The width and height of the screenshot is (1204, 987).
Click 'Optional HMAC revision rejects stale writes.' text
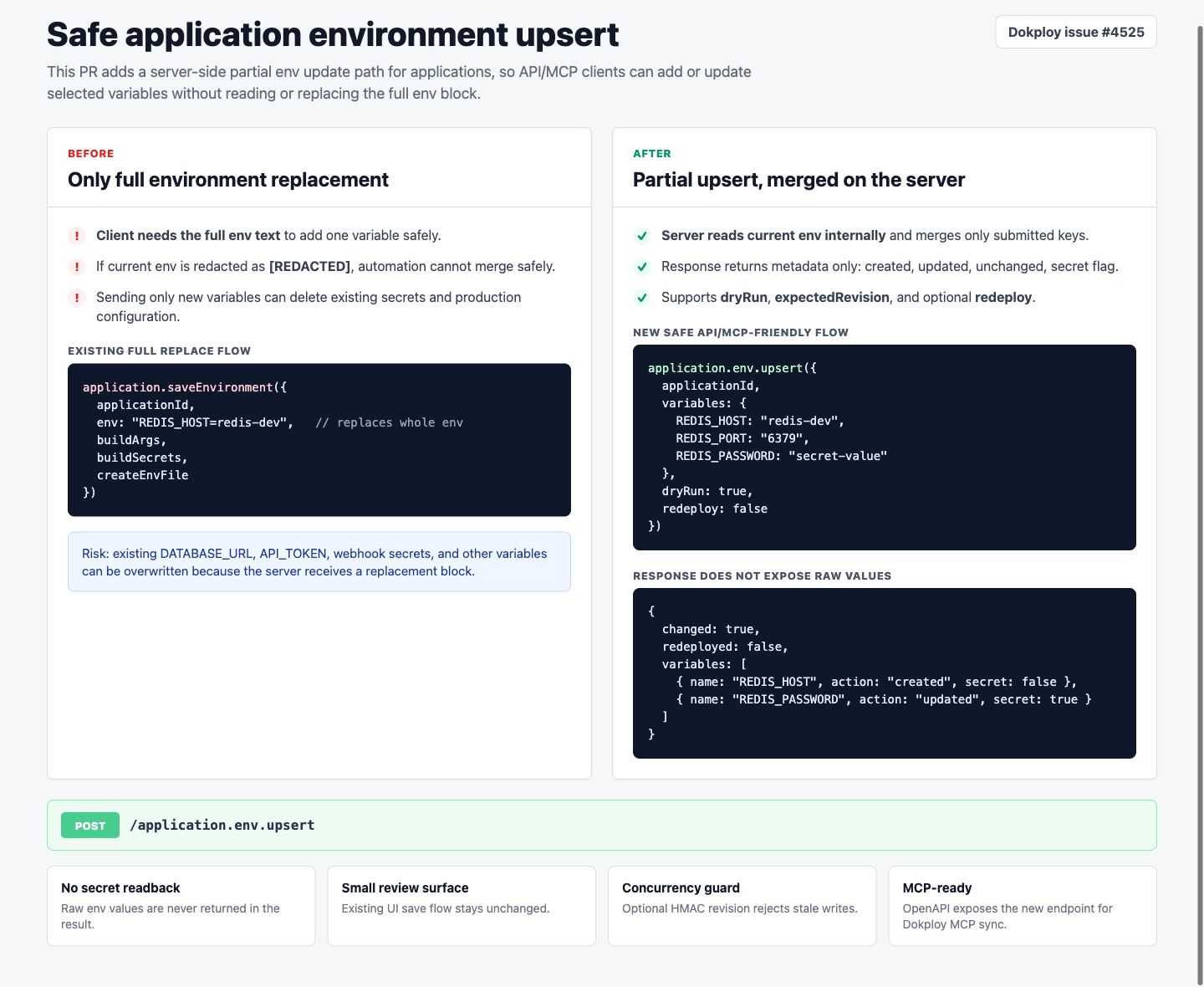coord(740,908)
